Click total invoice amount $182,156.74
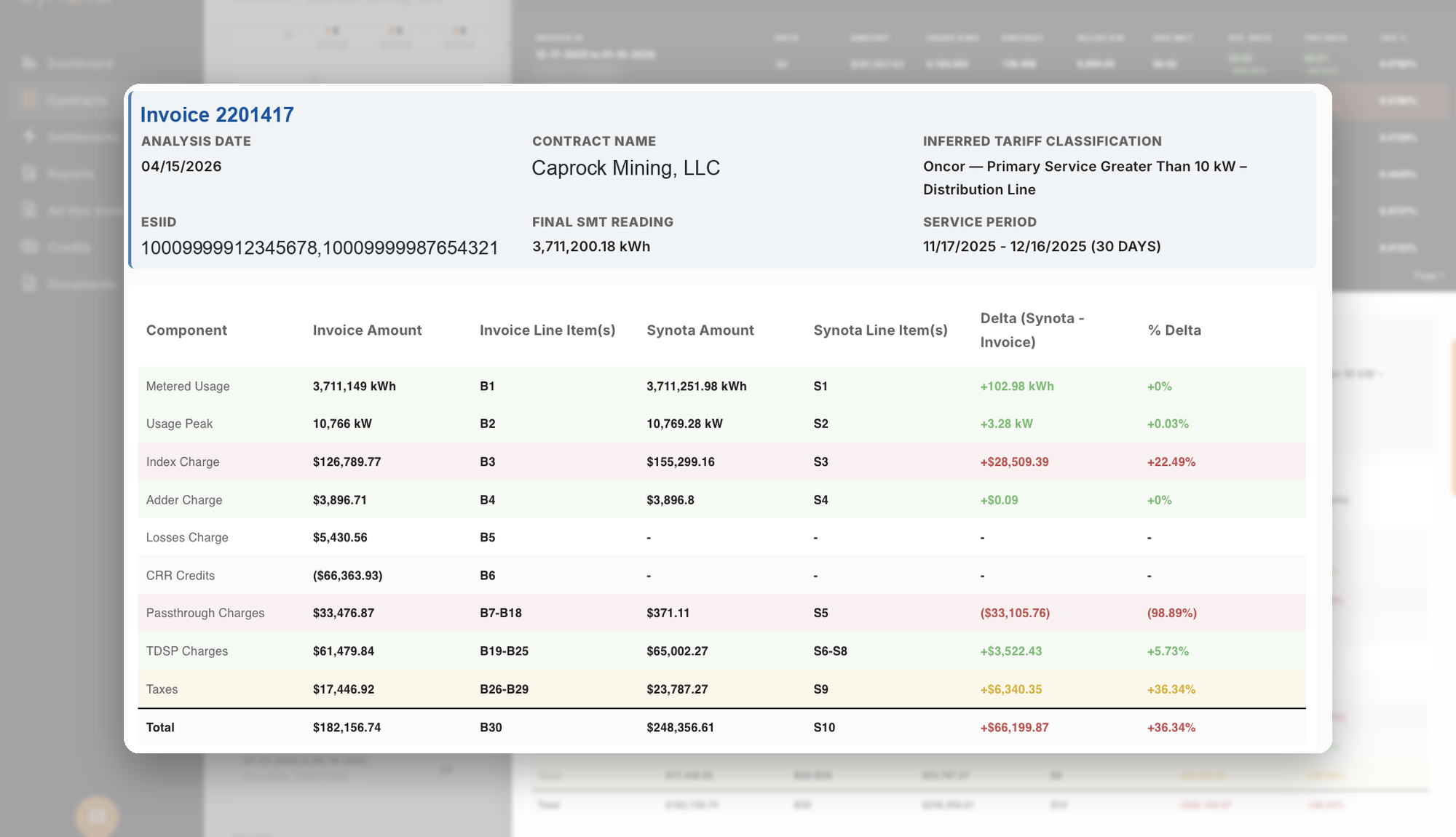The height and width of the screenshot is (837, 1456). click(x=347, y=728)
